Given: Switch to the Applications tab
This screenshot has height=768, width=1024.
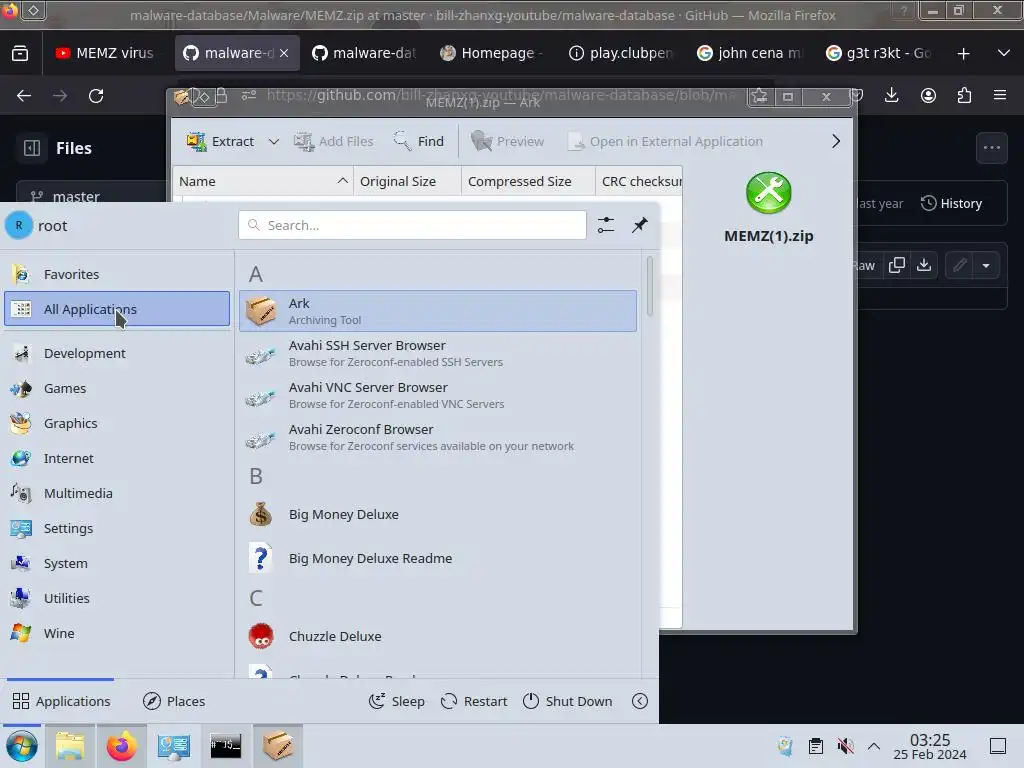Looking at the screenshot, I should coord(61,701).
